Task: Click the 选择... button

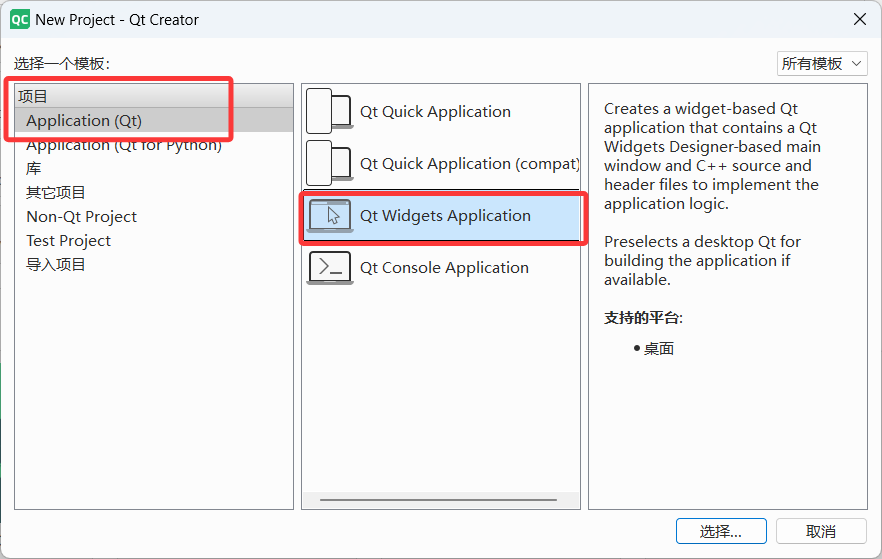Action: pyautogui.click(x=721, y=531)
